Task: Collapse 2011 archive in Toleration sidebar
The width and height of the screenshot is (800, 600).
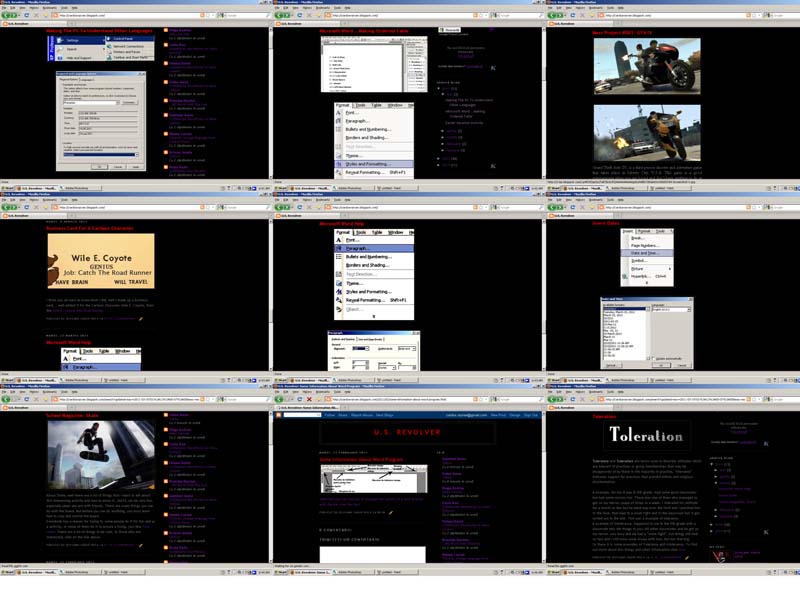Action: pyautogui.click(x=712, y=464)
